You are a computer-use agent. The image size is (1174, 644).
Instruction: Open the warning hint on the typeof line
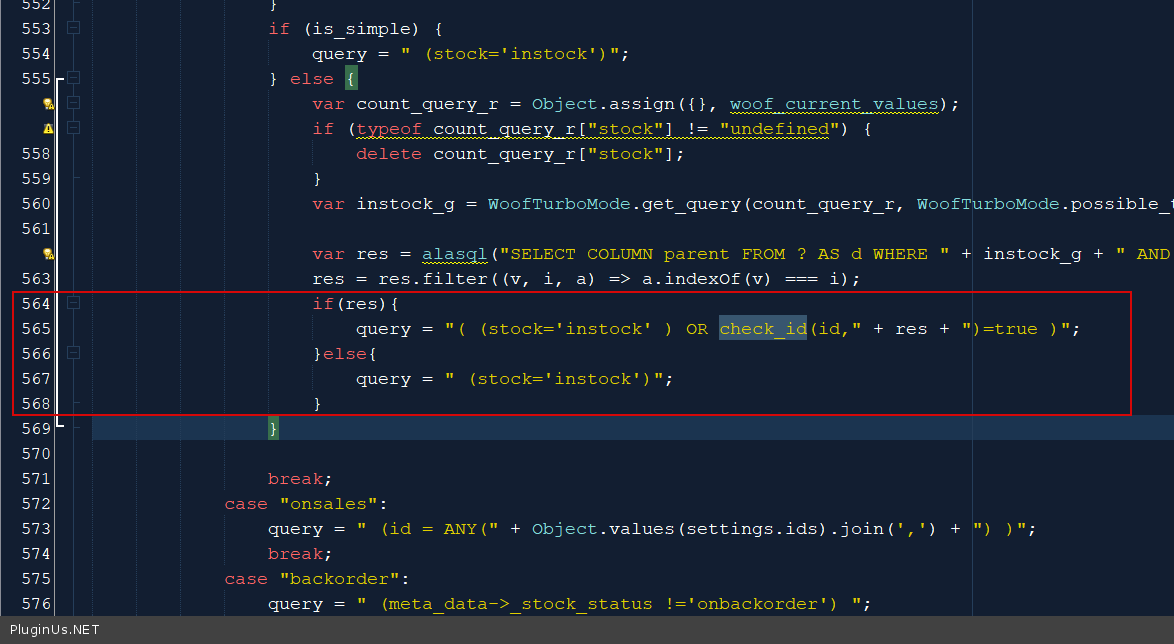coord(48,129)
